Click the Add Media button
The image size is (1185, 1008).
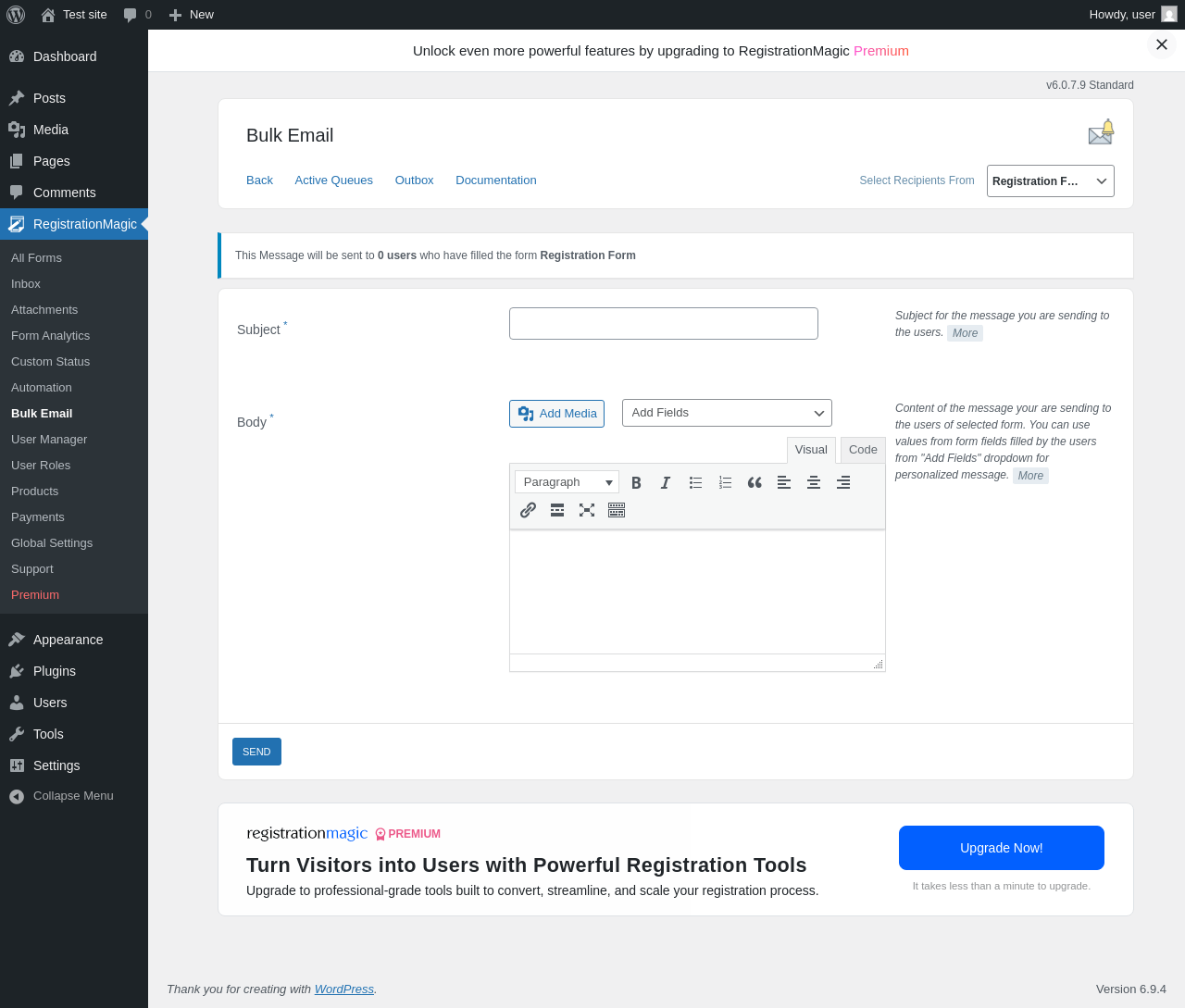[x=556, y=414]
